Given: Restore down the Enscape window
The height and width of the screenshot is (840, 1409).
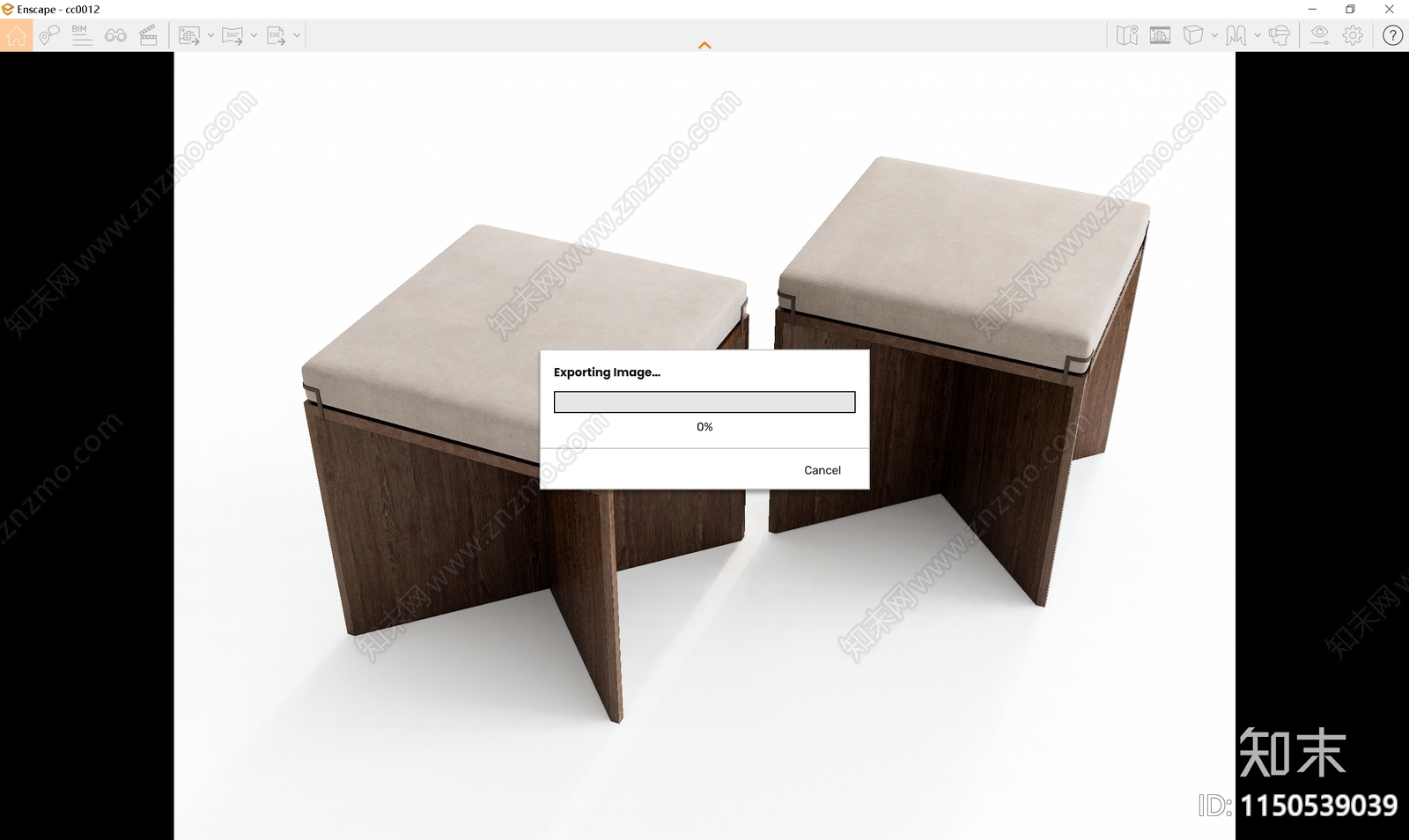Looking at the screenshot, I should point(1350,10).
